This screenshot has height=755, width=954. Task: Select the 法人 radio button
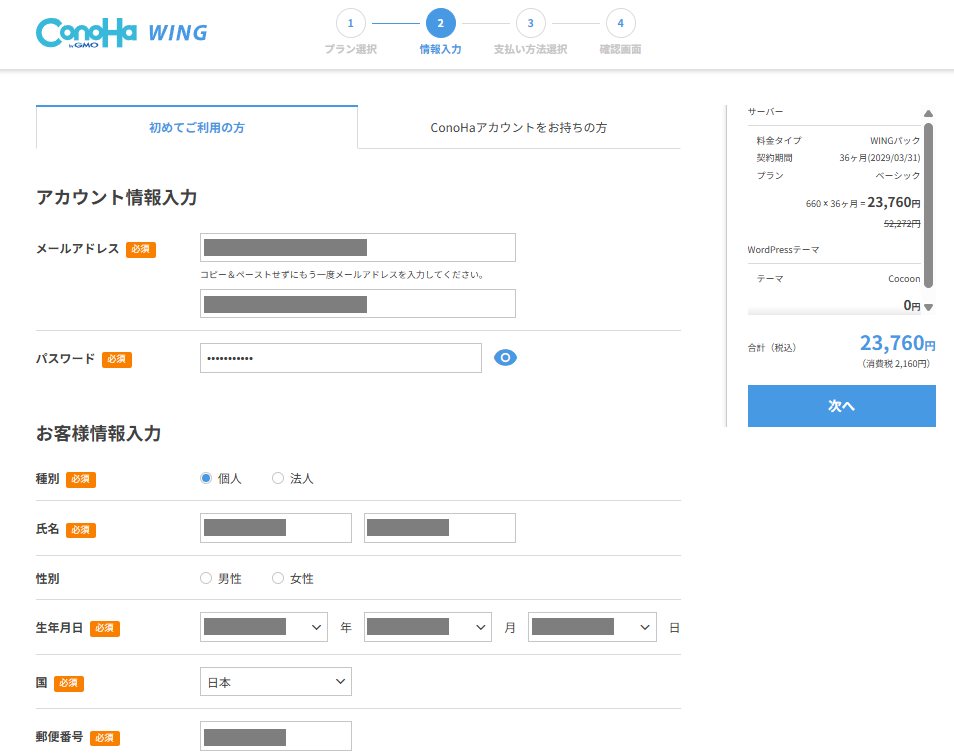[277, 478]
